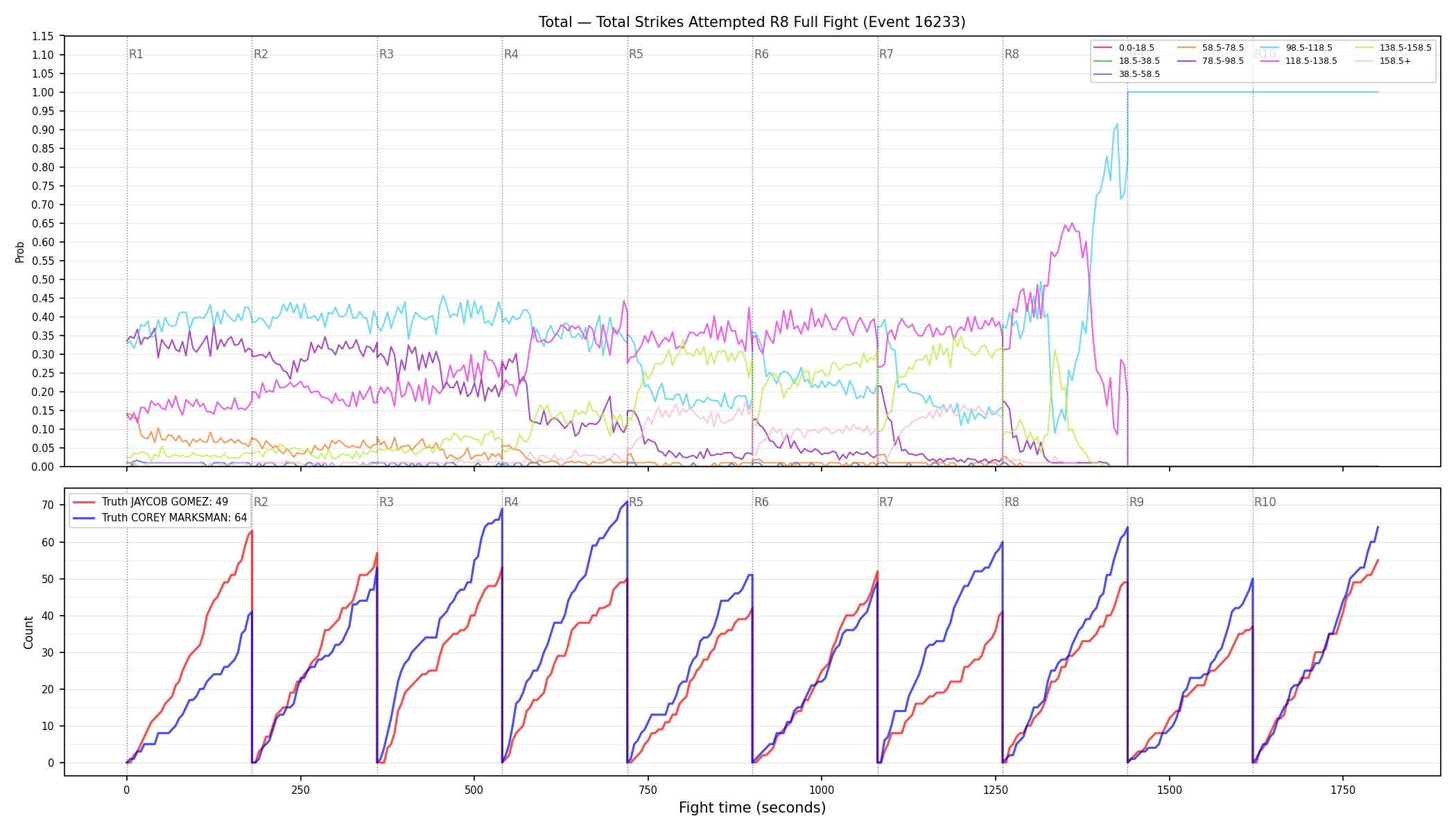Click the magenta line sample for 118.5-138.5
1456x832 pixels.
(x=1270, y=61)
